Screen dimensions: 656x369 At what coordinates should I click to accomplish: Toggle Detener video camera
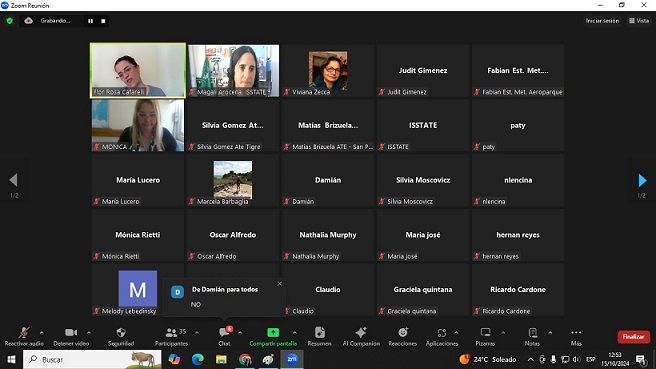click(x=71, y=336)
